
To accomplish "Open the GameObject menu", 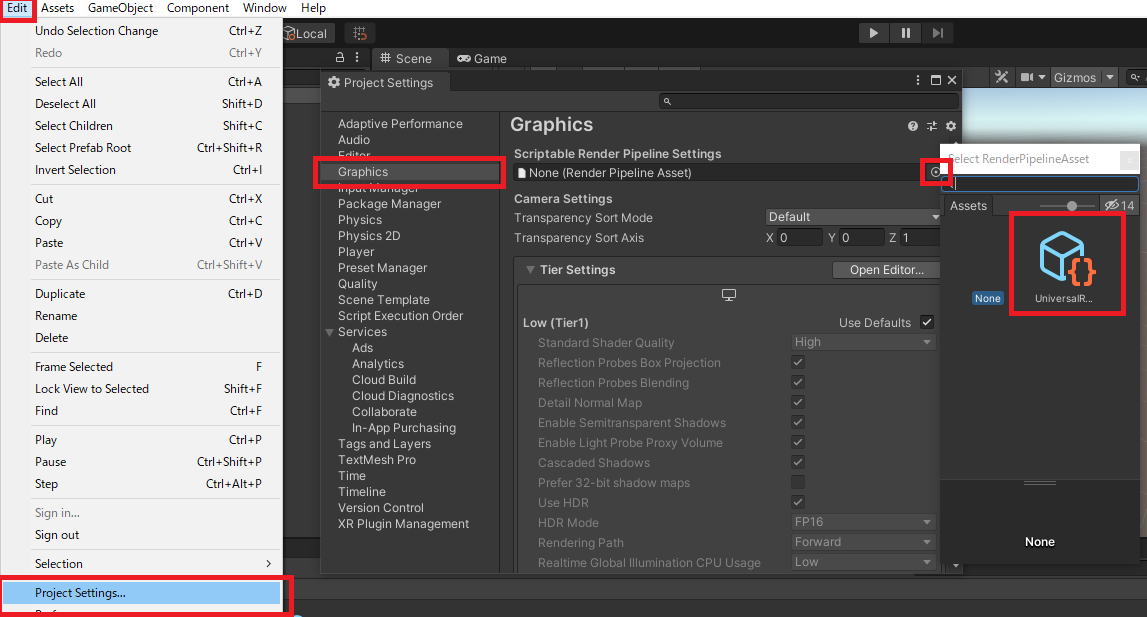I will [120, 8].
